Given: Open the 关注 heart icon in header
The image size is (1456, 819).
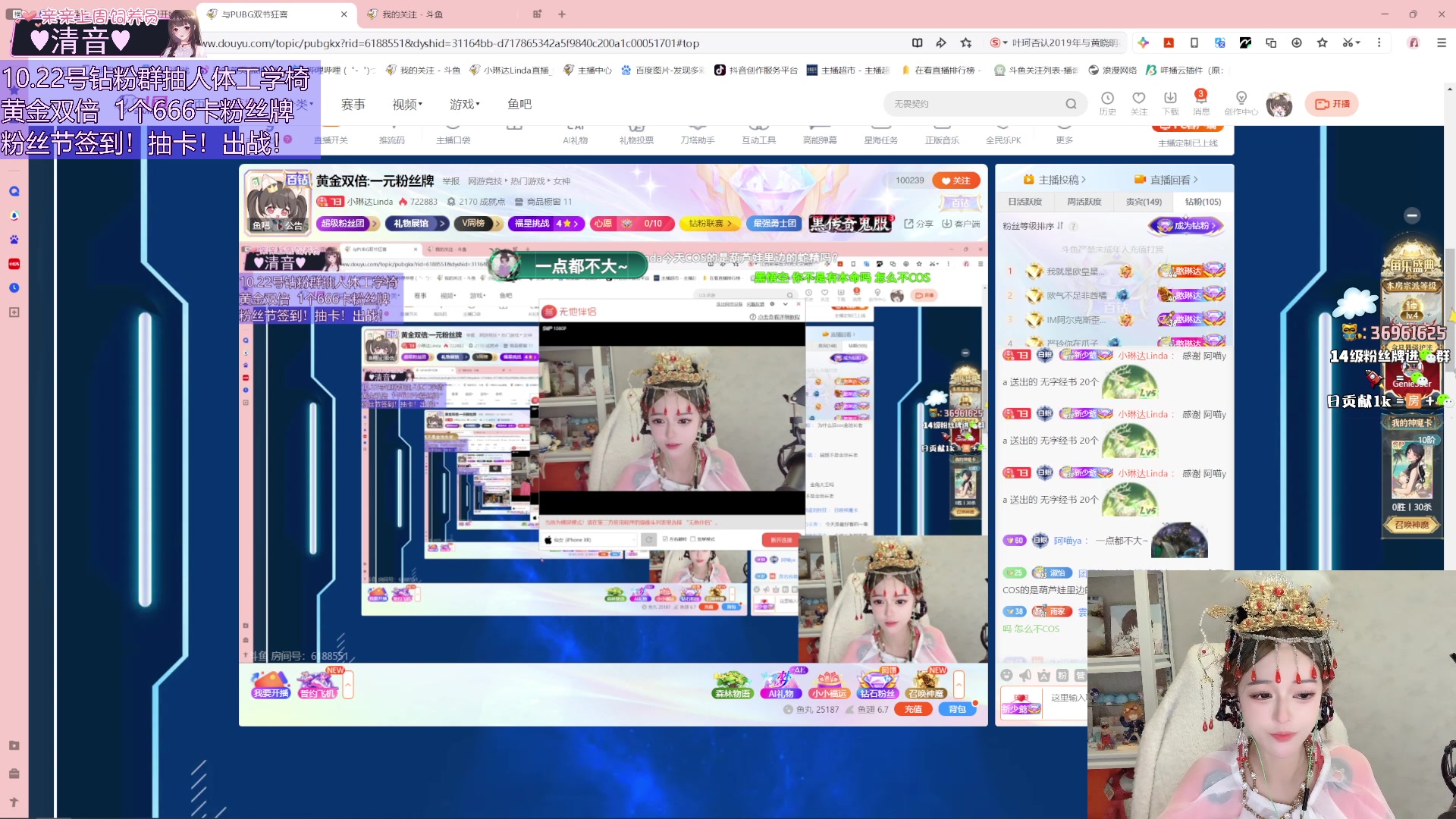Looking at the screenshot, I should point(1139,103).
